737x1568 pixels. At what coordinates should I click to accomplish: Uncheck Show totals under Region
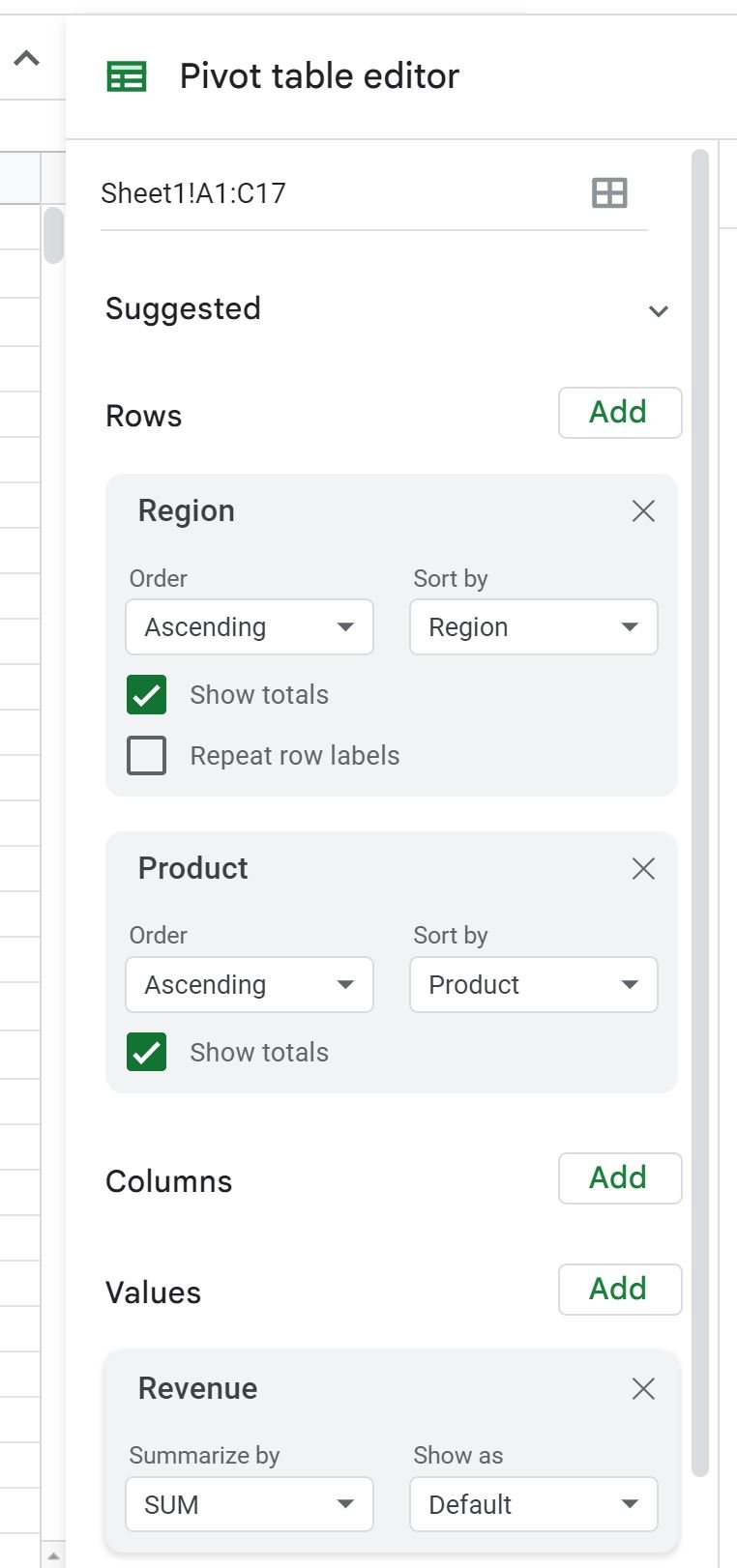click(147, 694)
